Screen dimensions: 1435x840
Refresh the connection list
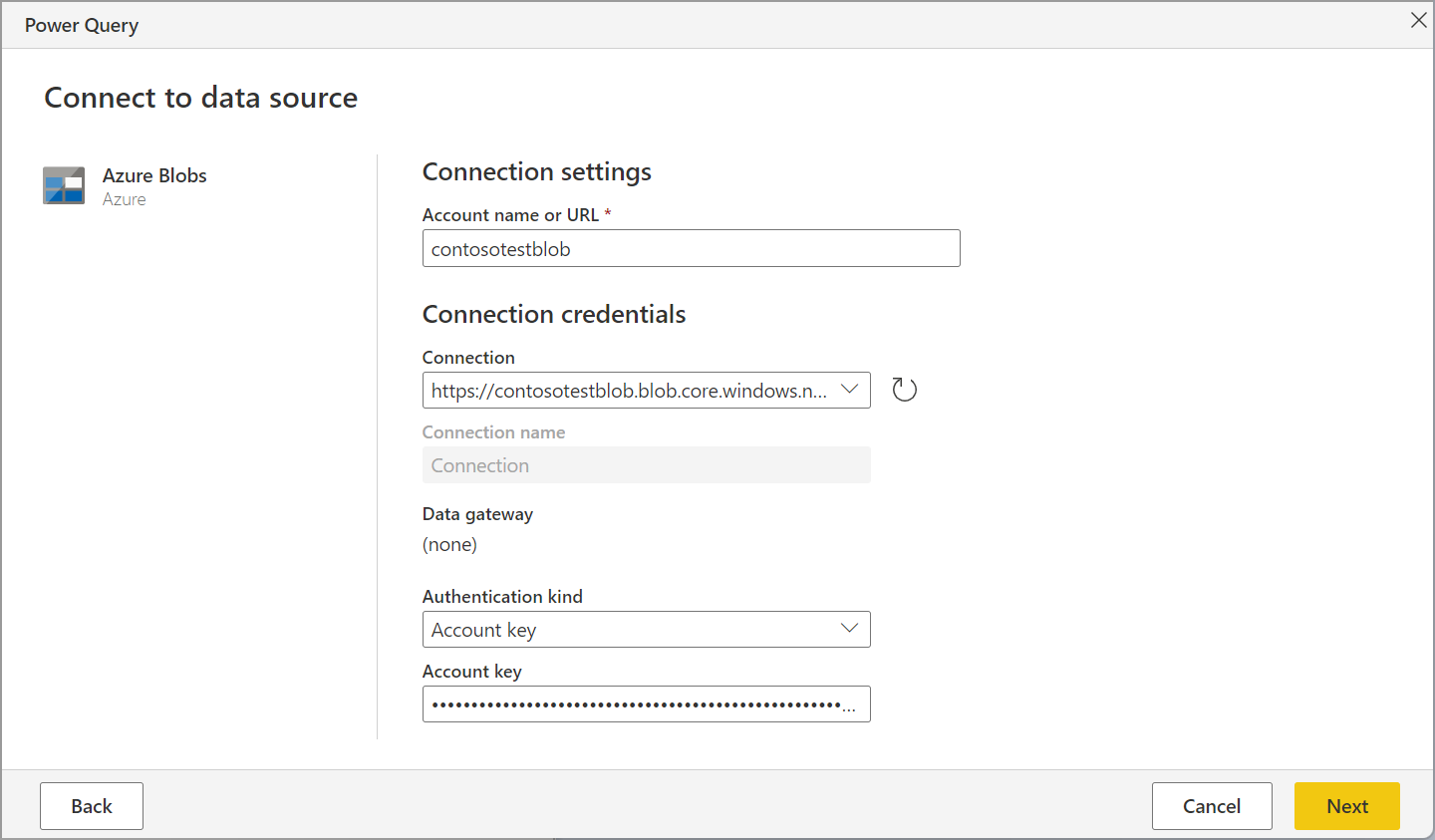click(904, 390)
